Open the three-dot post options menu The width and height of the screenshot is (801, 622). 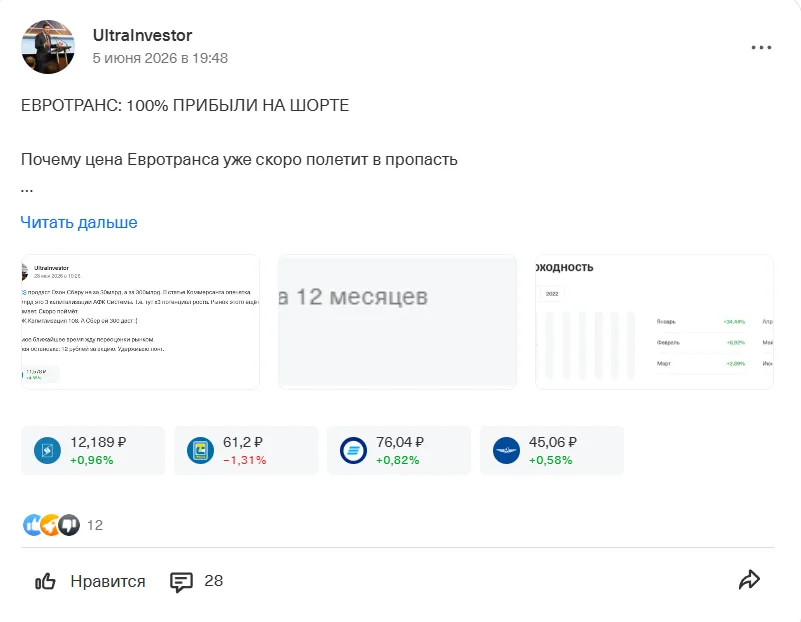point(761,47)
